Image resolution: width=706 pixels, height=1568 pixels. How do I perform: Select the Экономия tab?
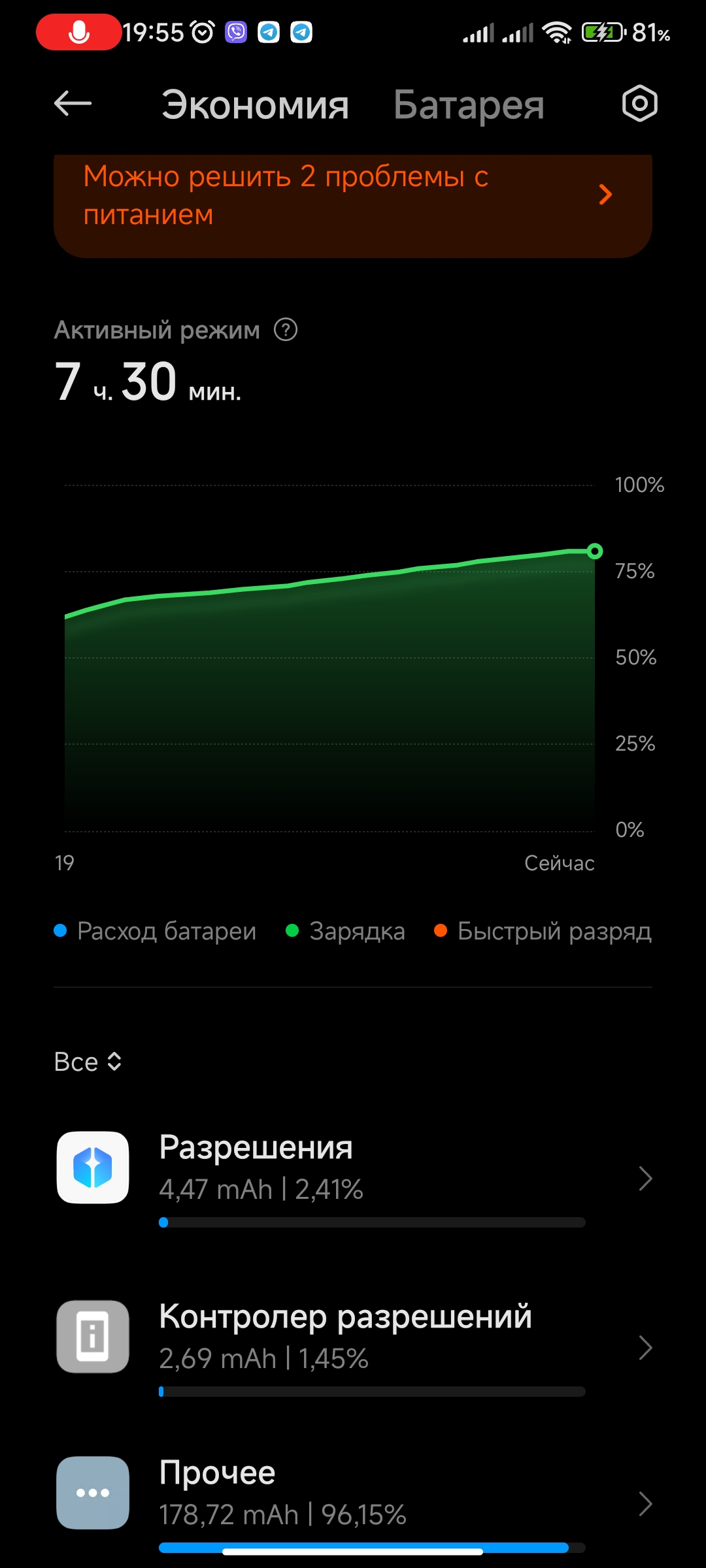click(x=255, y=105)
